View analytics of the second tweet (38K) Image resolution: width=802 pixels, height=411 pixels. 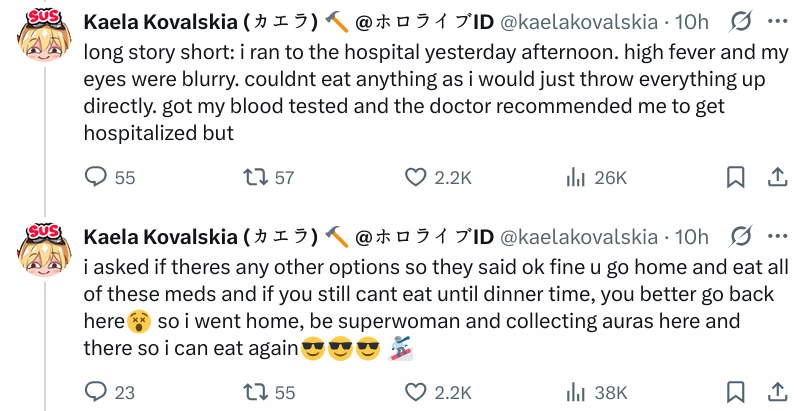tap(576, 392)
